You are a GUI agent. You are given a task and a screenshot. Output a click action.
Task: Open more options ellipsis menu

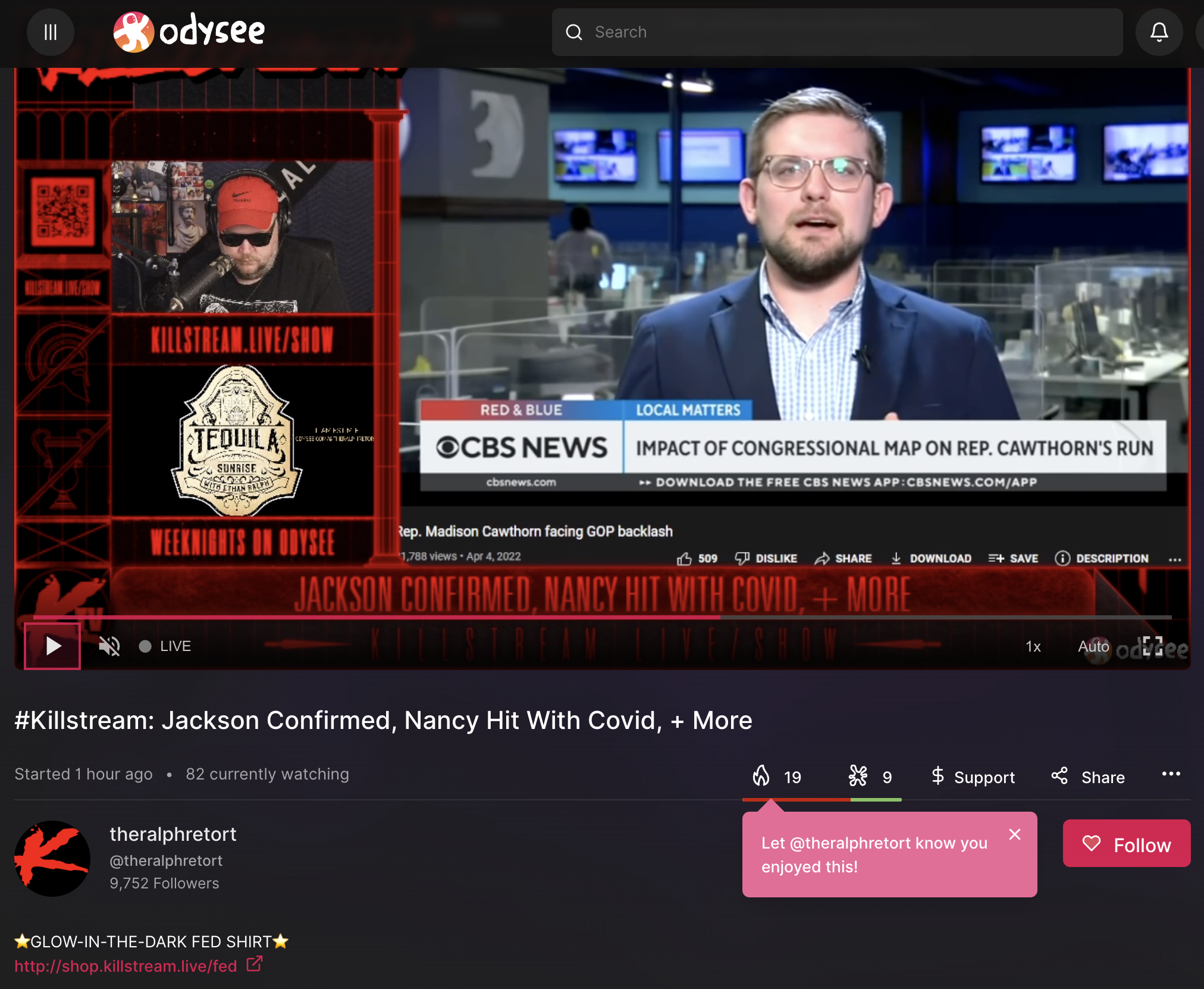[1171, 774]
